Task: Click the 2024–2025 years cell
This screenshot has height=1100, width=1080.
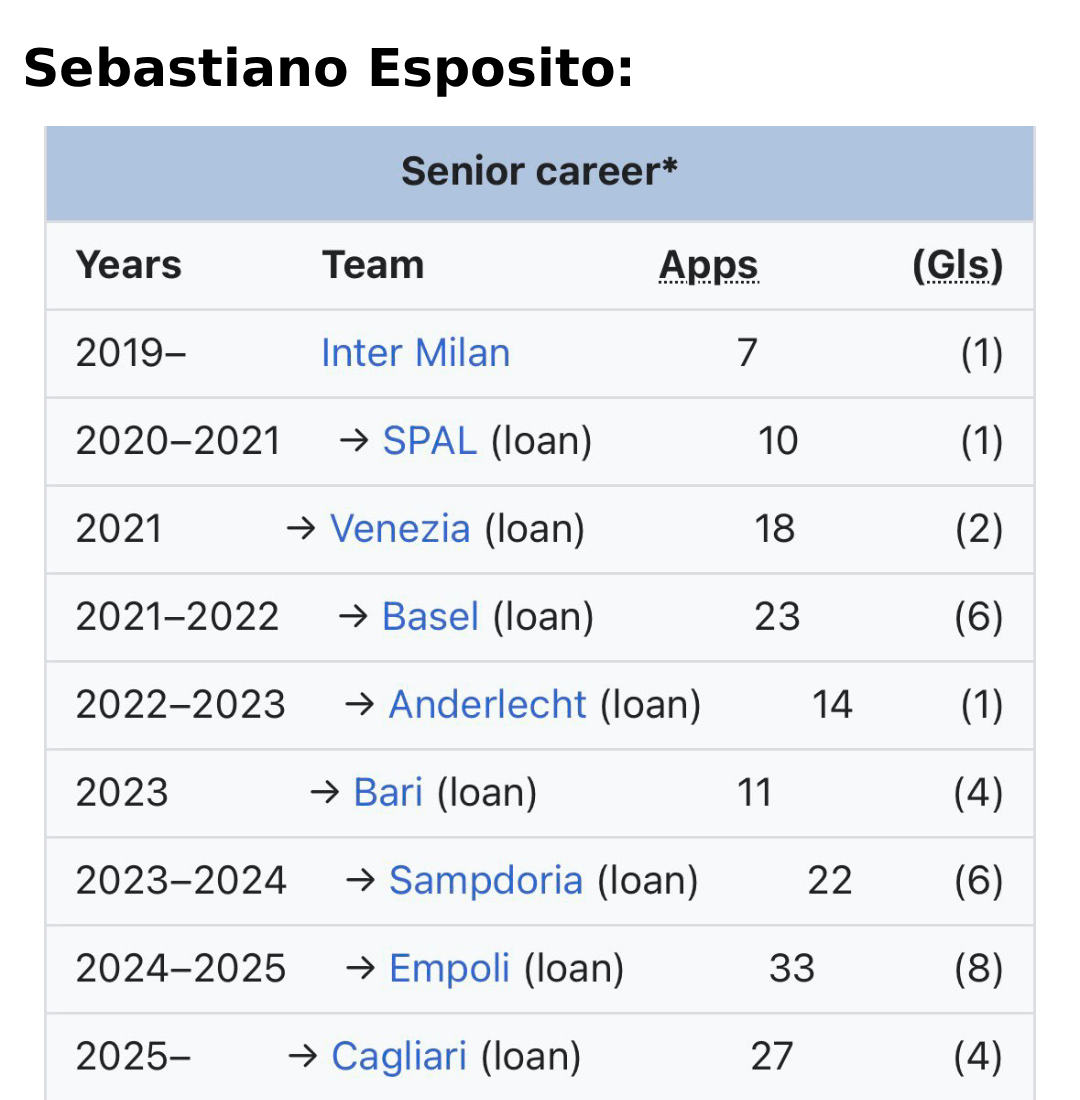Action: [x=181, y=969]
